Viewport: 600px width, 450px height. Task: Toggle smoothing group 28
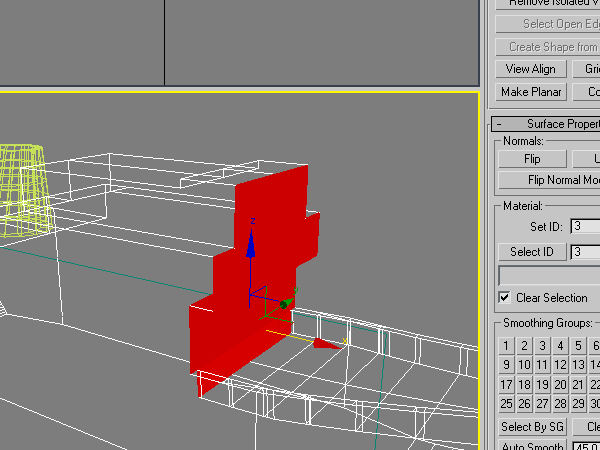coord(560,404)
